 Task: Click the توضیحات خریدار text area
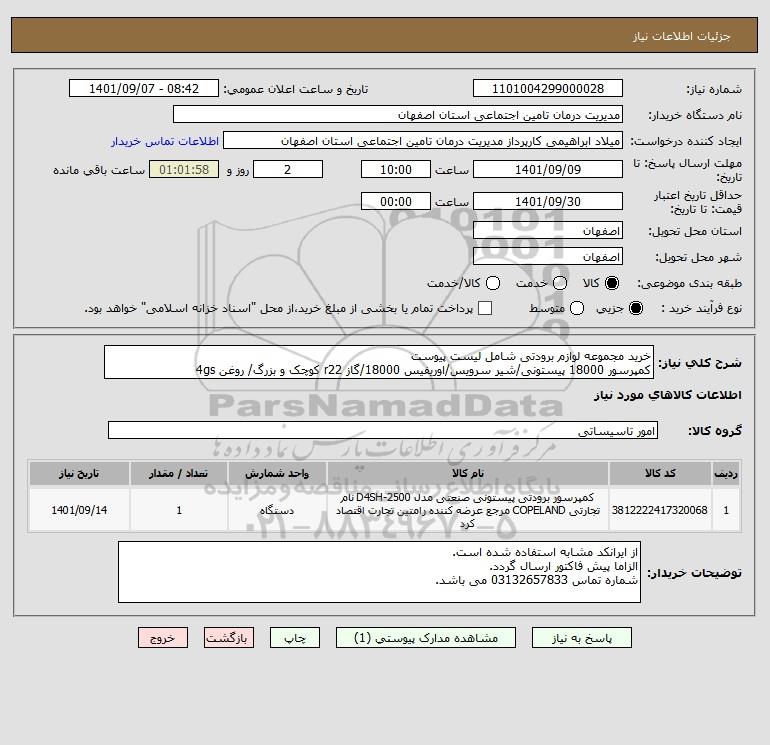[379, 572]
